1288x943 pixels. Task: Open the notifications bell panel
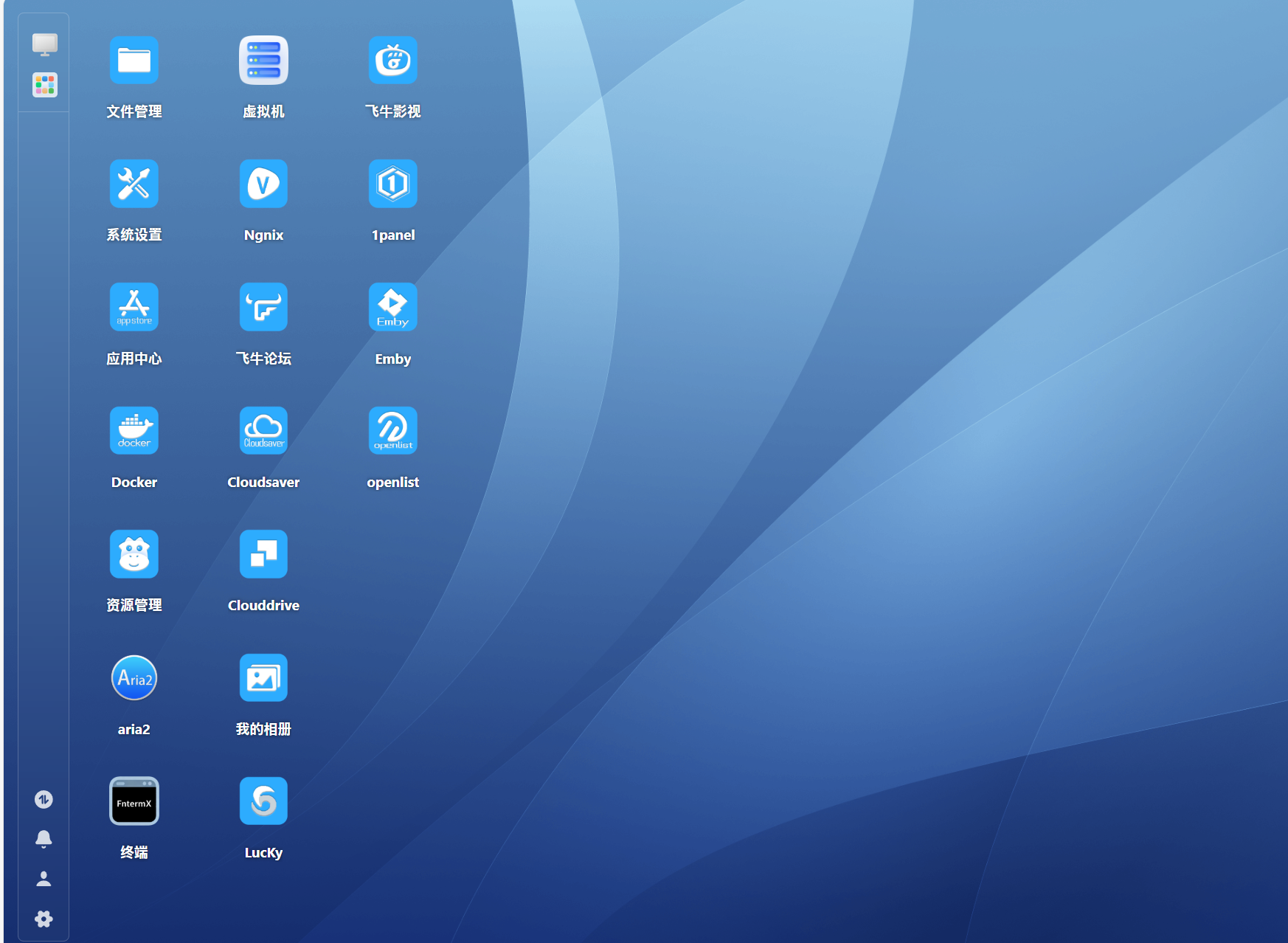click(x=44, y=839)
